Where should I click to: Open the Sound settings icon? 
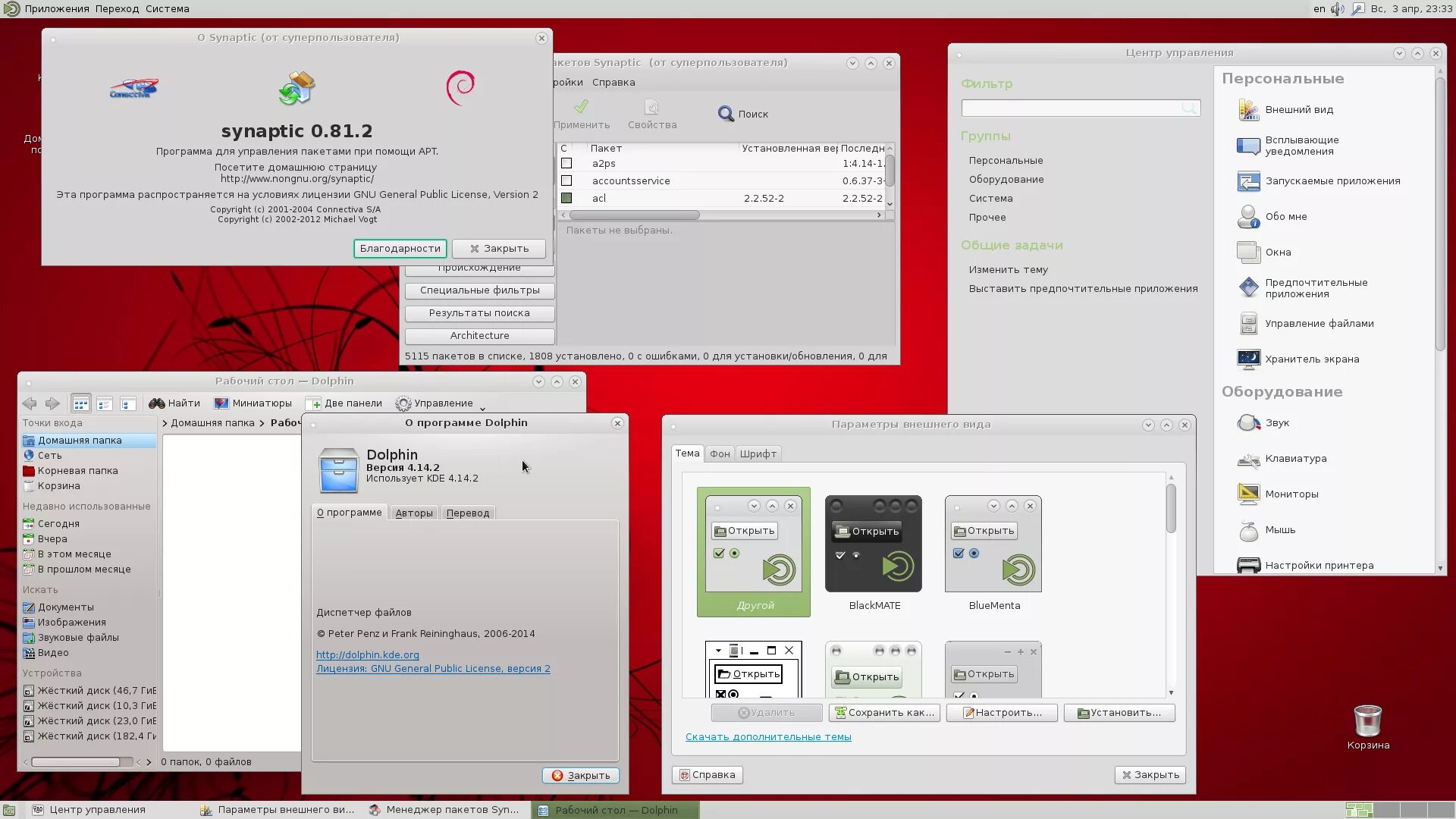(x=1248, y=423)
